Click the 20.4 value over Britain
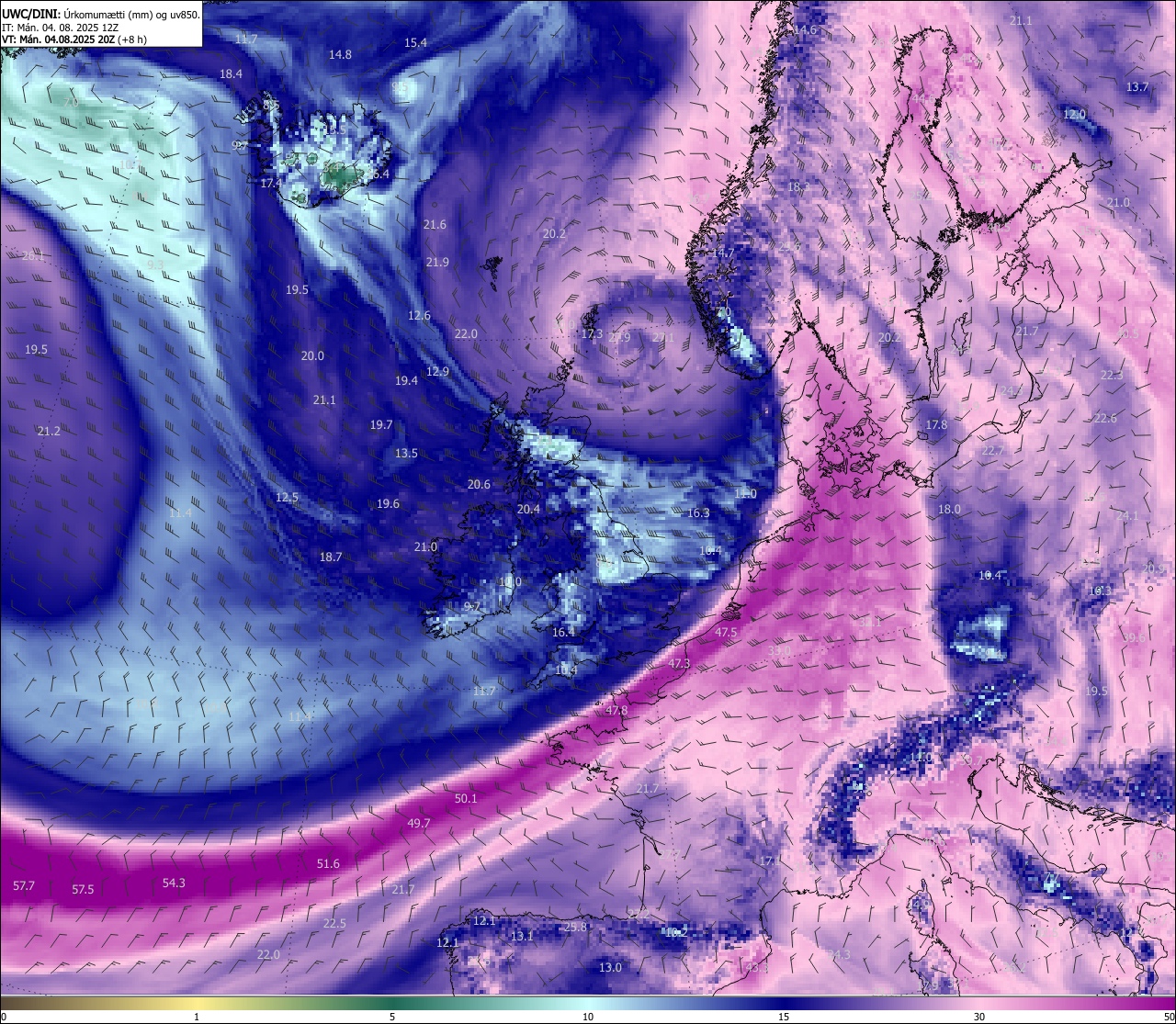The image size is (1176, 1024). coord(528,509)
